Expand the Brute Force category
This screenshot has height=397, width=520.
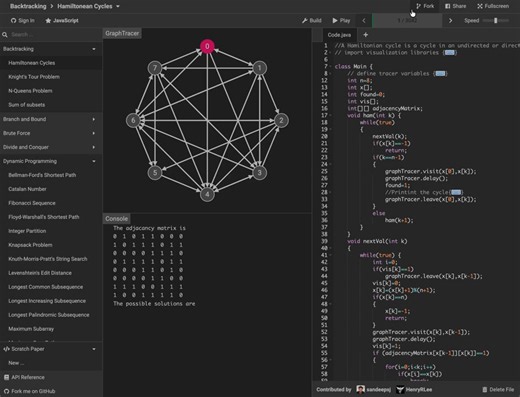point(51,133)
